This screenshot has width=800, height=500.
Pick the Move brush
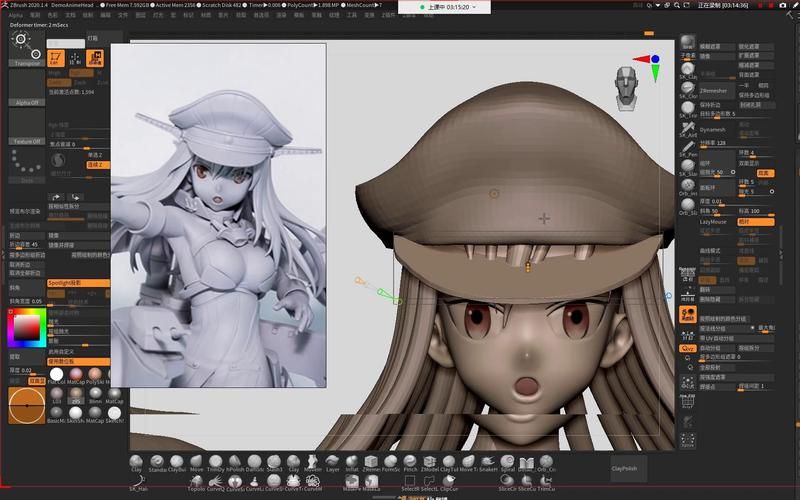click(x=196, y=463)
